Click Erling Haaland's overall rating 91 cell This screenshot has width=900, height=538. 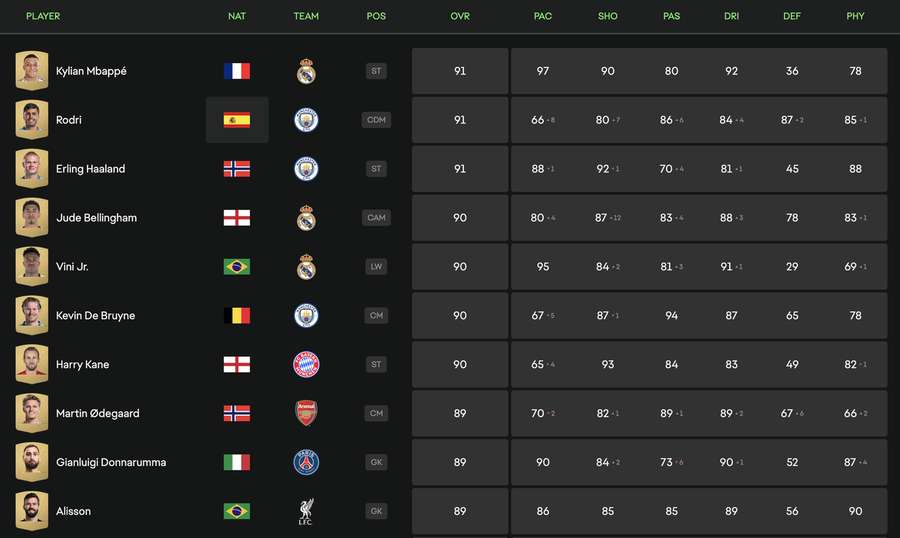(460, 169)
